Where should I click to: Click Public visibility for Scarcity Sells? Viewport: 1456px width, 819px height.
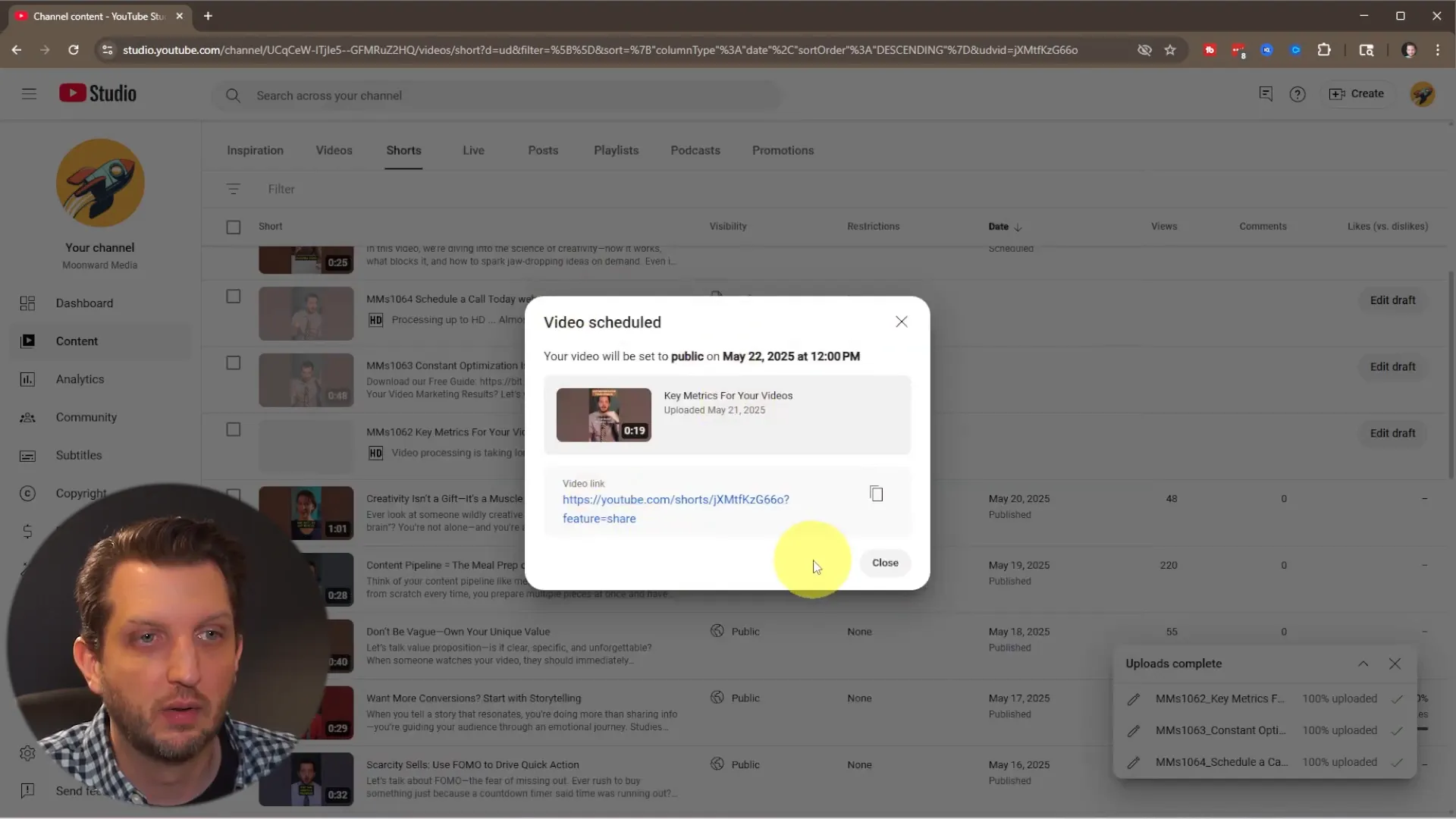click(735, 765)
